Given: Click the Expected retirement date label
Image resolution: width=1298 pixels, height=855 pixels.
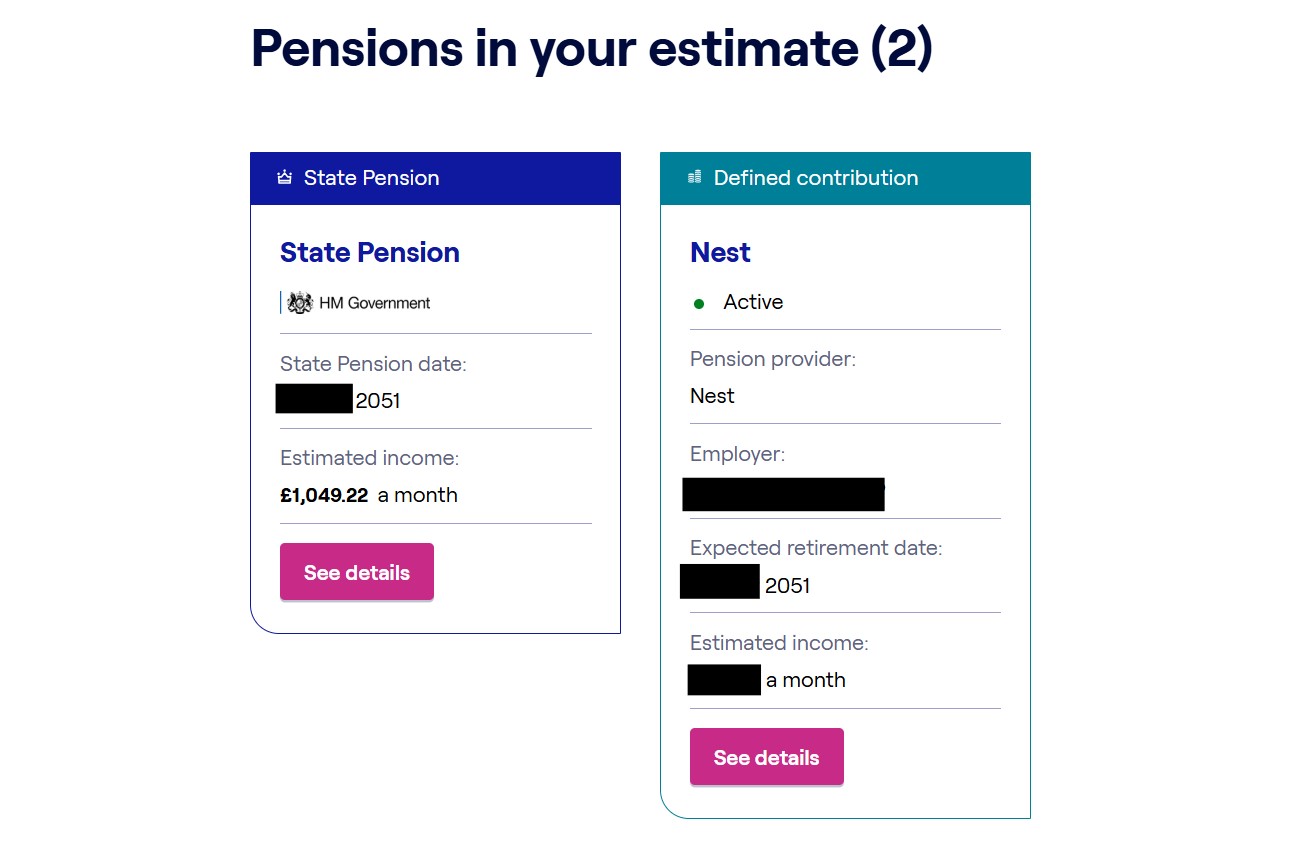Looking at the screenshot, I should tap(816, 548).
